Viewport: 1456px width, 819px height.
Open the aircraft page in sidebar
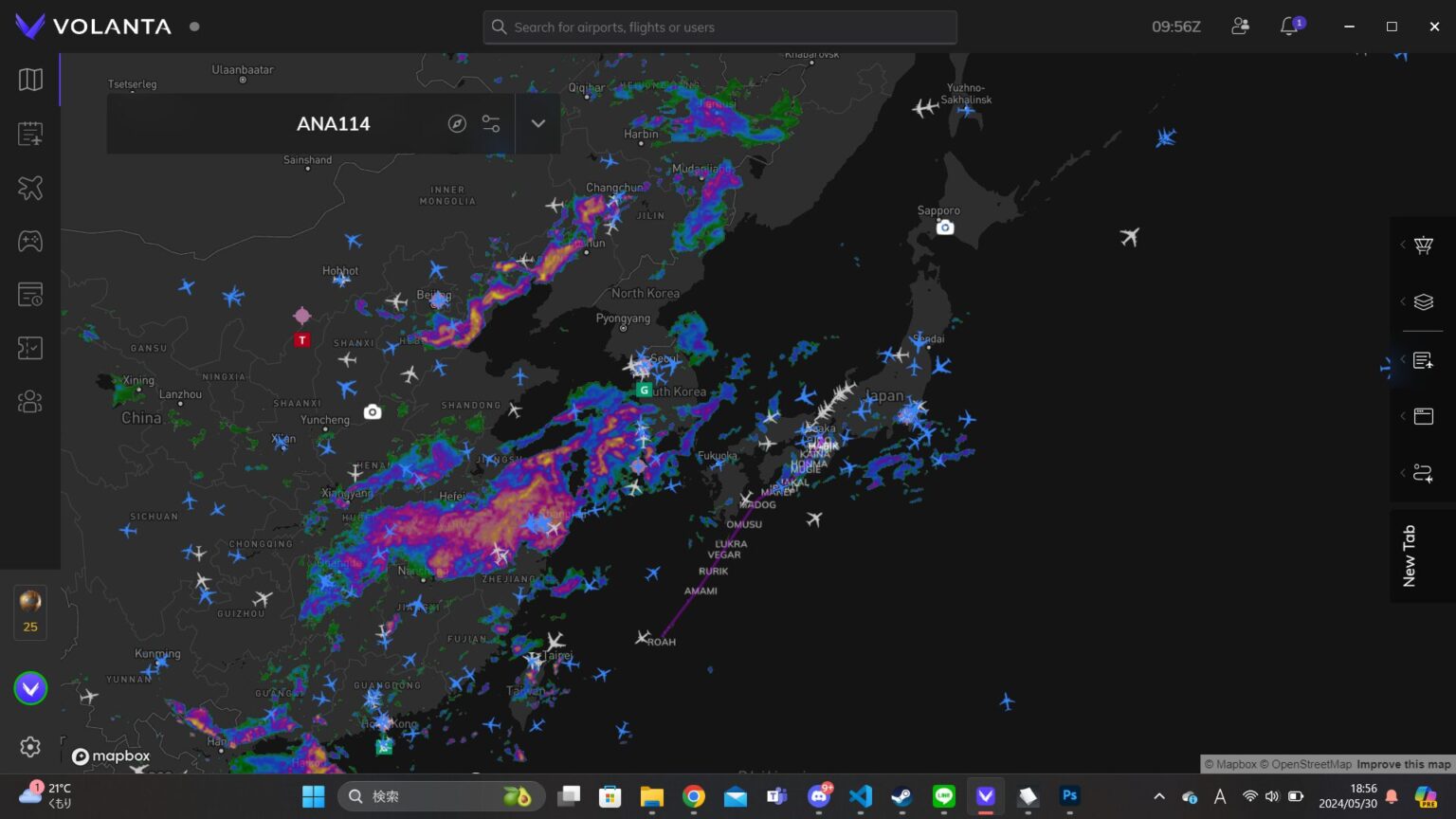coord(30,188)
